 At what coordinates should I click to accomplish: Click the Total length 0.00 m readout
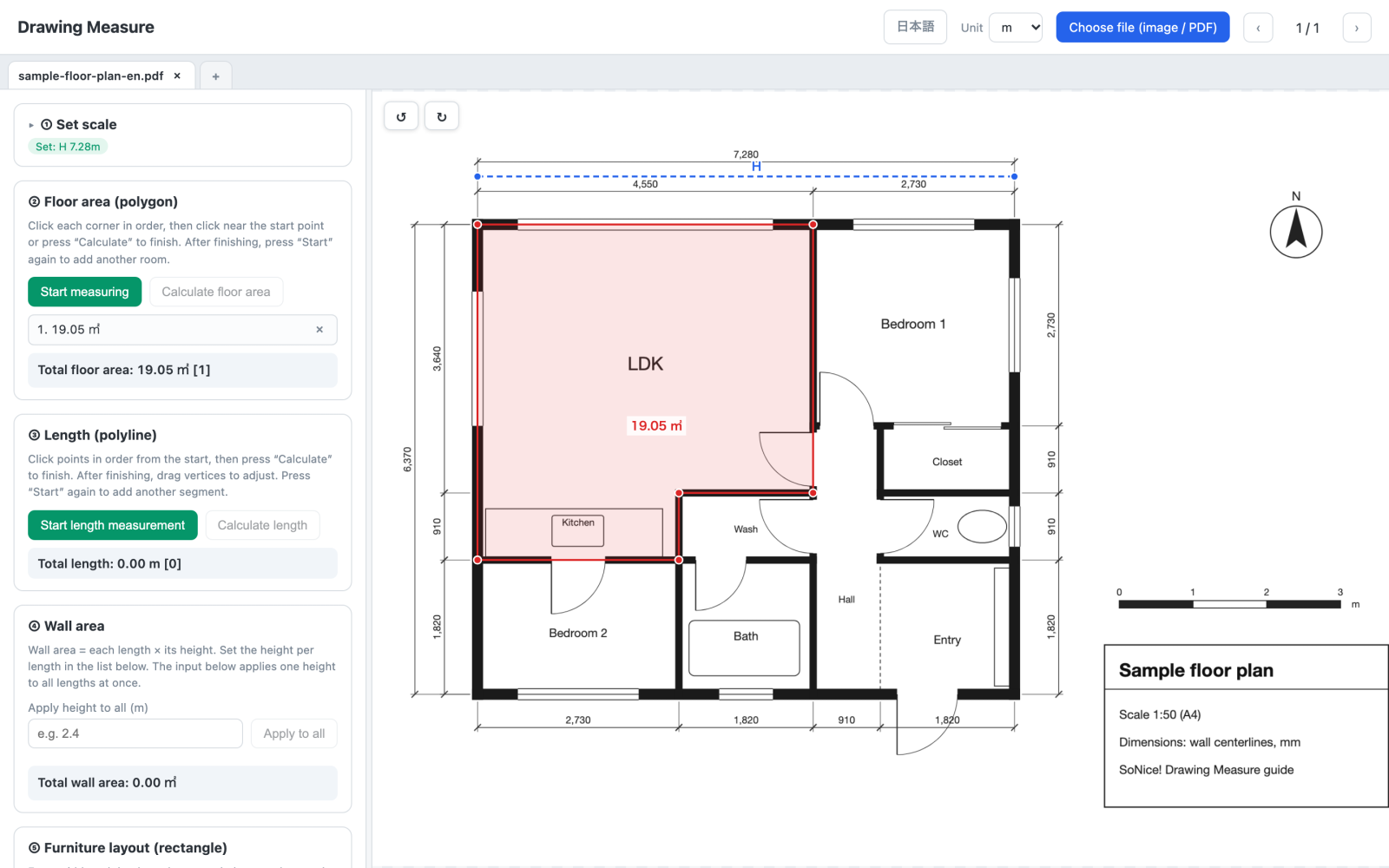point(182,563)
